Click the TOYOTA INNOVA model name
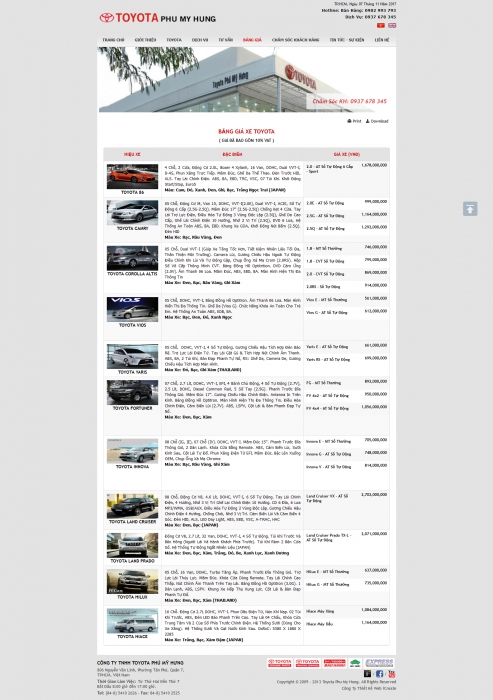Screen dimensions: 493x700 coord(132,467)
